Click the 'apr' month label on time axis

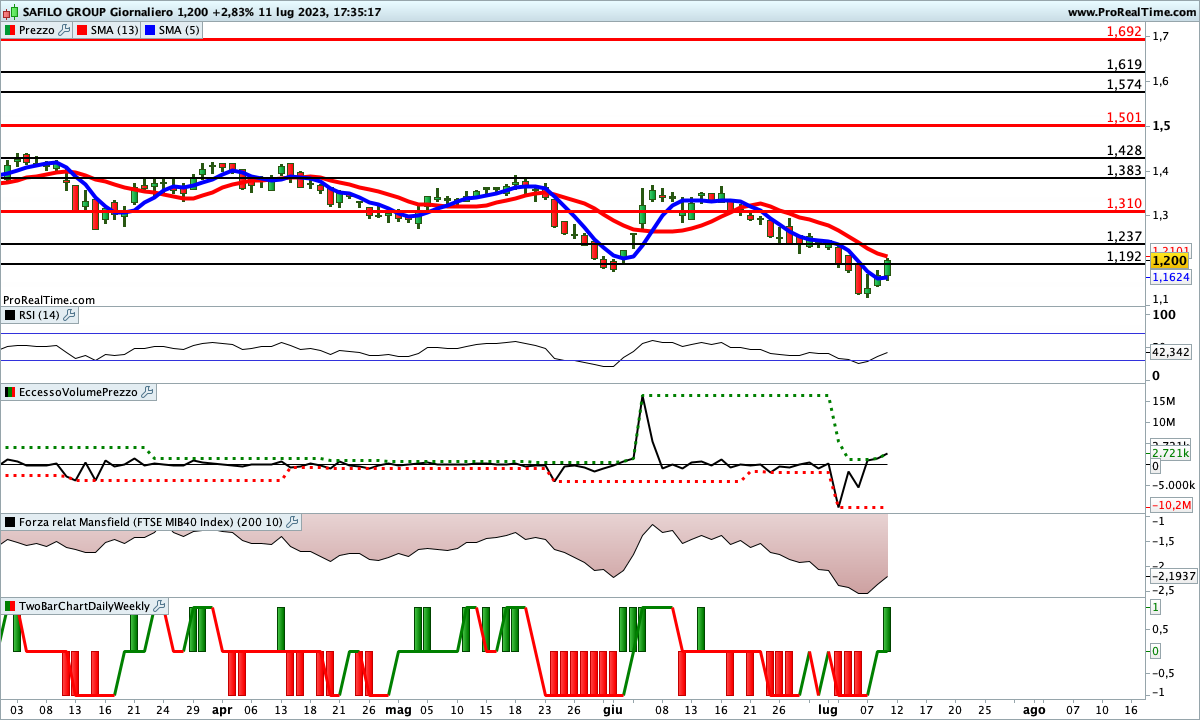(x=222, y=709)
